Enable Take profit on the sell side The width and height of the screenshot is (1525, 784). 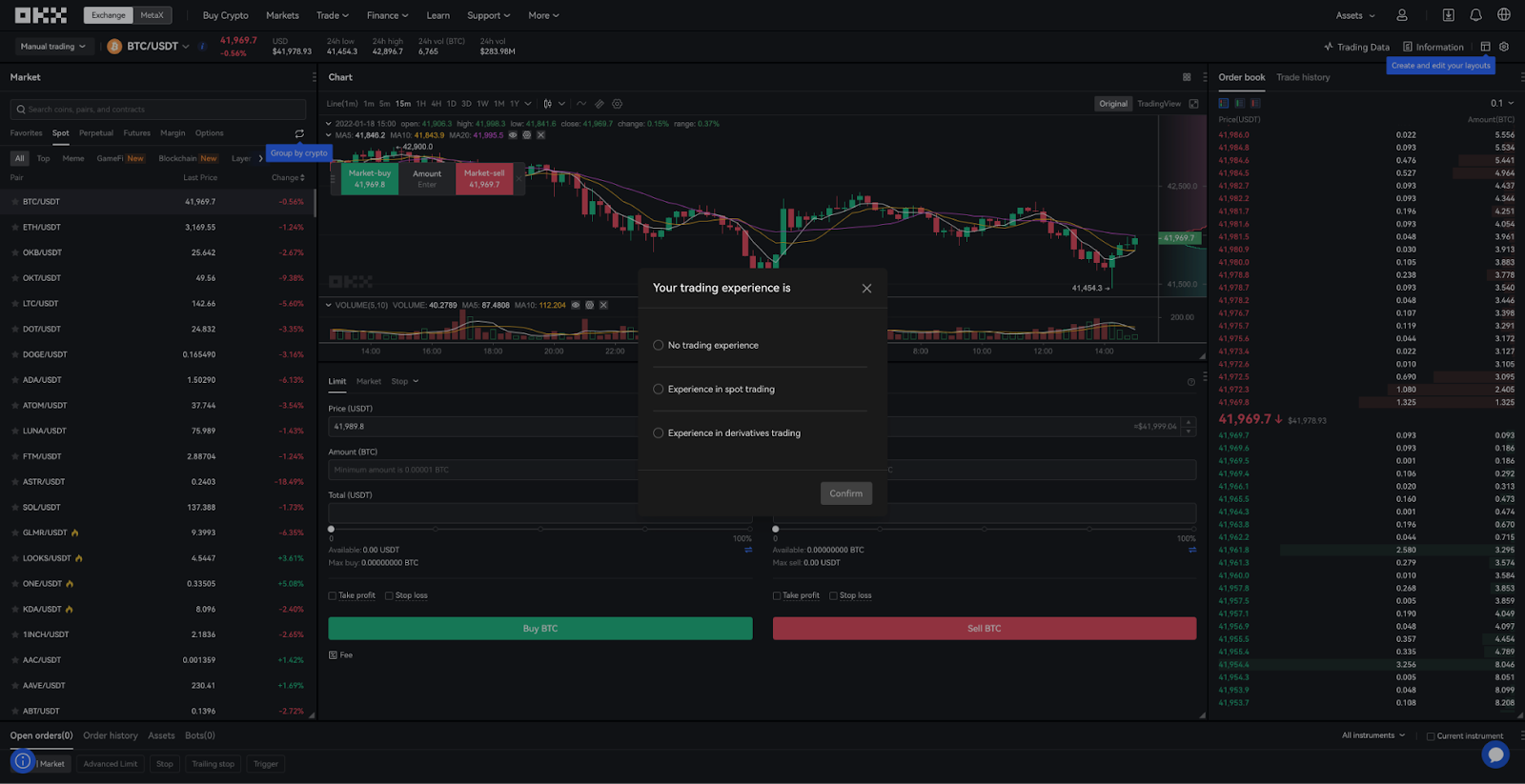pyautogui.click(x=777, y=596)
